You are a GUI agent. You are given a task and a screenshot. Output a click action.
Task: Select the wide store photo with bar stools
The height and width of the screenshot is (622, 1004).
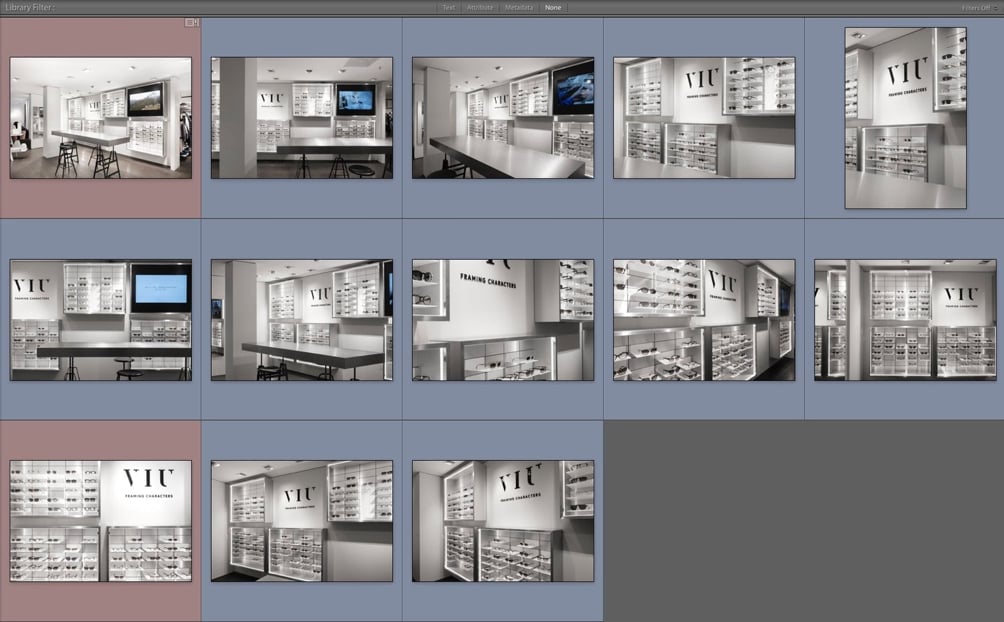(x=101, y=118)
